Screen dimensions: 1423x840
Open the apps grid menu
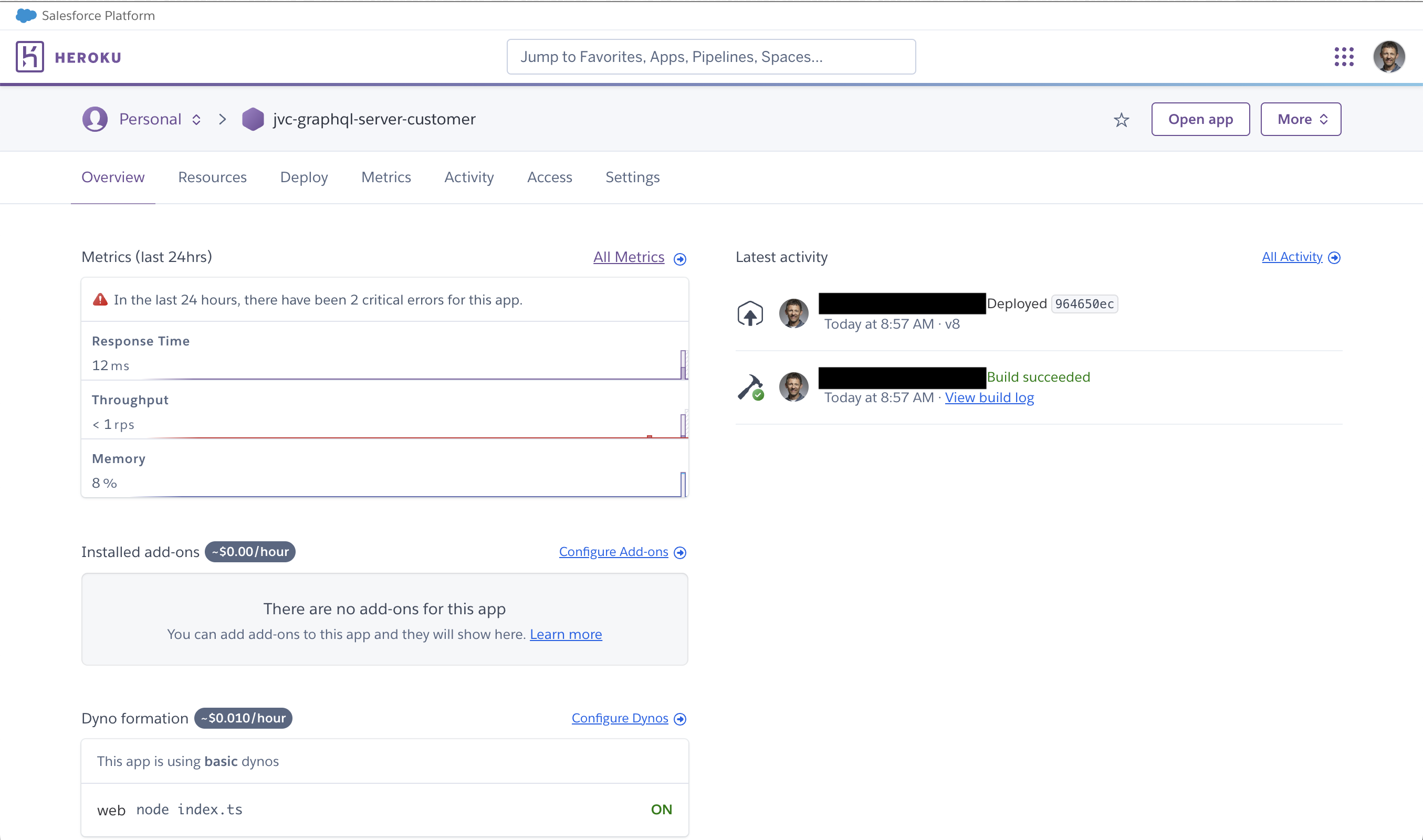point(1344,57)
